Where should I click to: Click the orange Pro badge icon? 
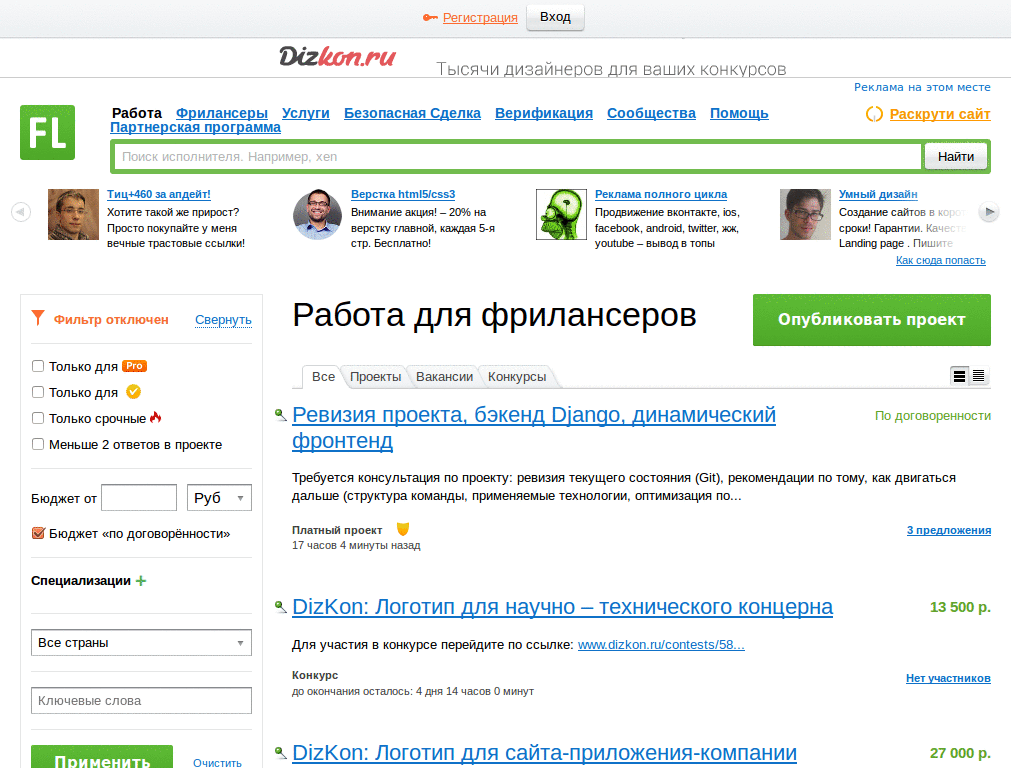click(x=135, y=366)
